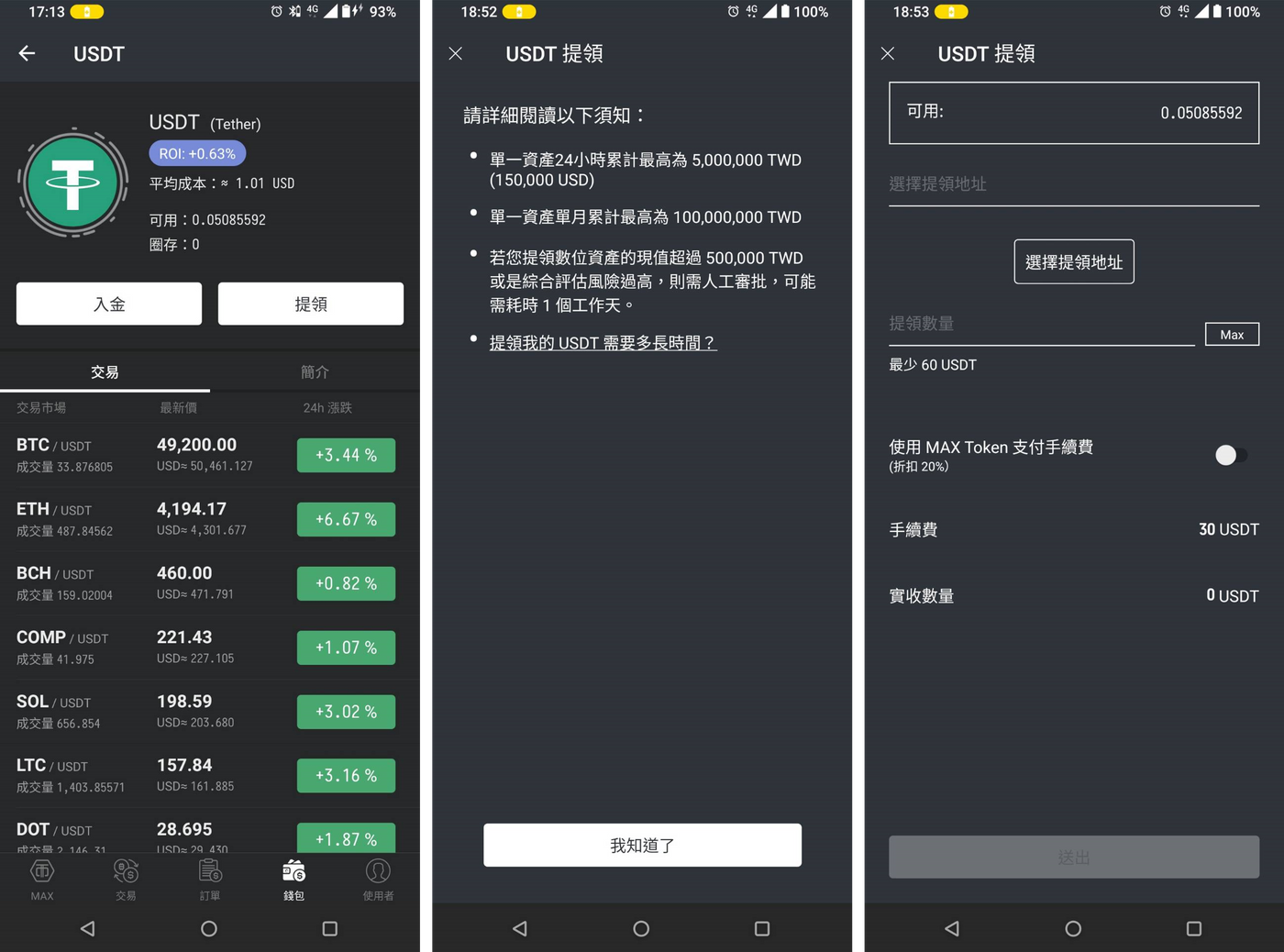Screen dimensions: 1284x952
Task: Tap Android home button on the withdrawal form
Action: point(1073,928)
